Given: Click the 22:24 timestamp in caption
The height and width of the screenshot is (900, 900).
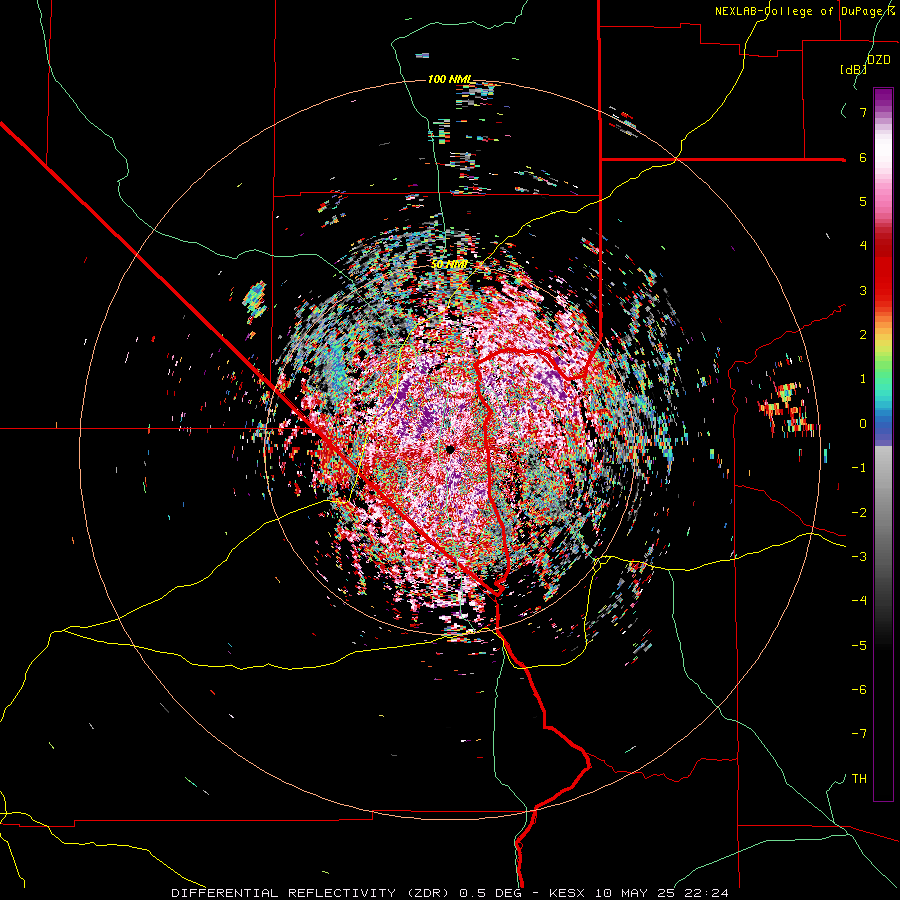Looking at the screenshot, I should coord(708,893).
